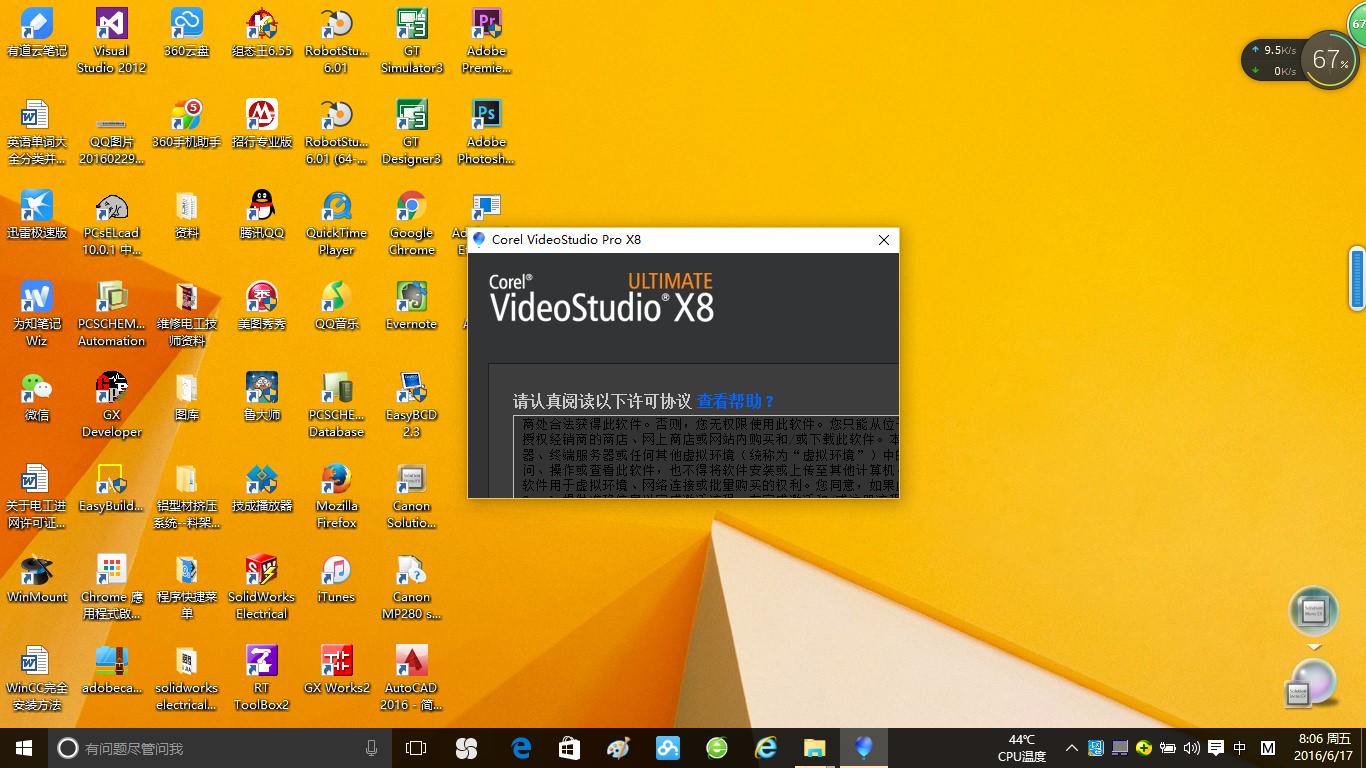The width and height of the screenshot is (1366, 768).
Task: Toggle the 中 input method indicator
Action: coord(1240,747)
